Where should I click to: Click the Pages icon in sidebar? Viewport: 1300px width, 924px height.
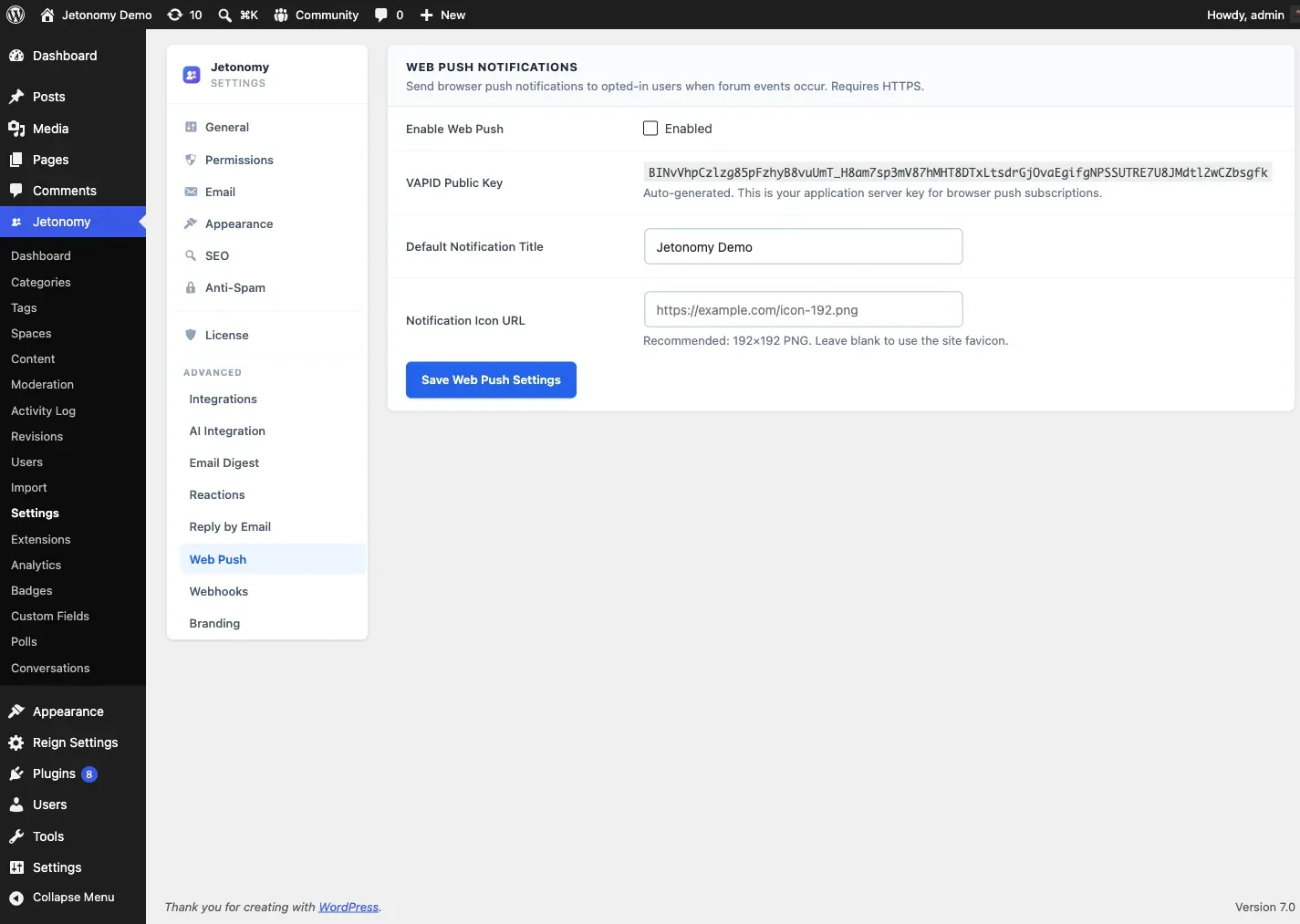[16, 160]
